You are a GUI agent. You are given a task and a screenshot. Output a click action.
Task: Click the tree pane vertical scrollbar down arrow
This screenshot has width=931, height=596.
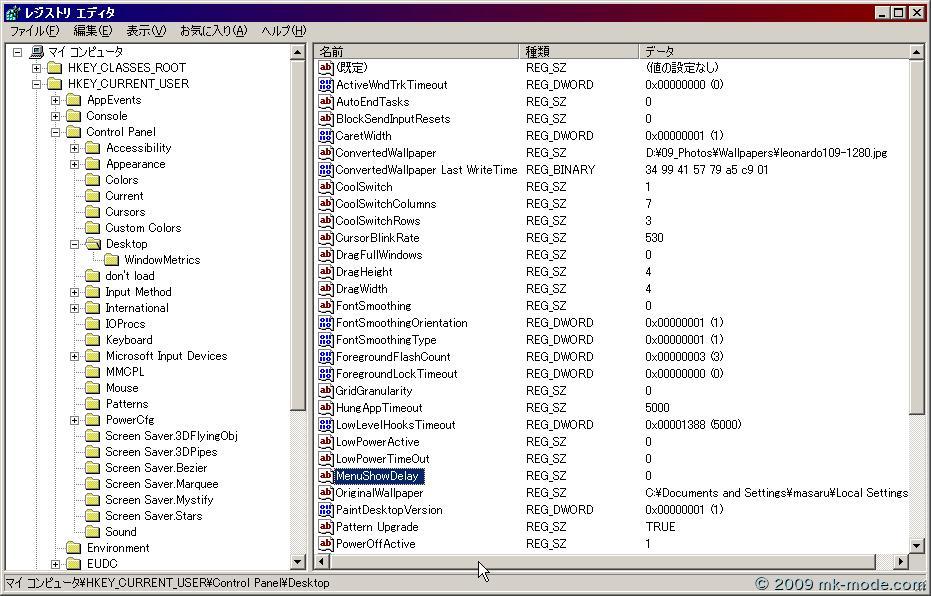[x=298, y=562]
